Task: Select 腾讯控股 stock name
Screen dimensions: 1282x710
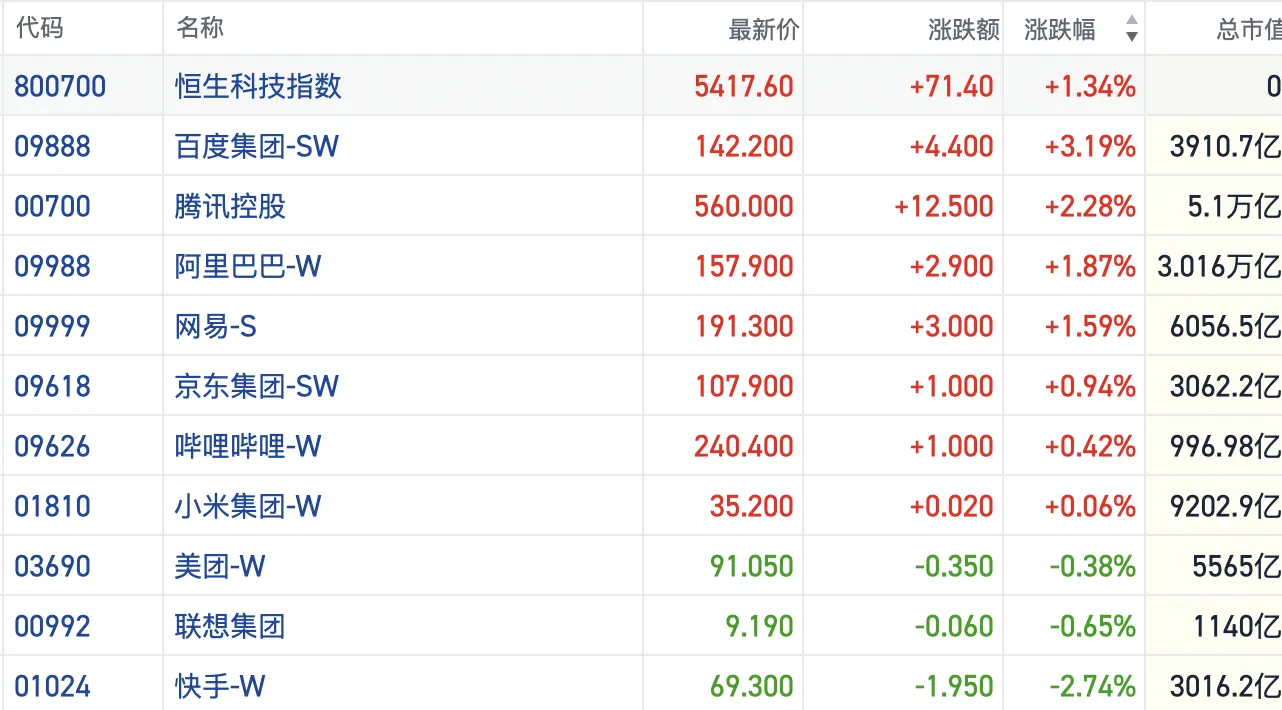Action: click(230, 206)
